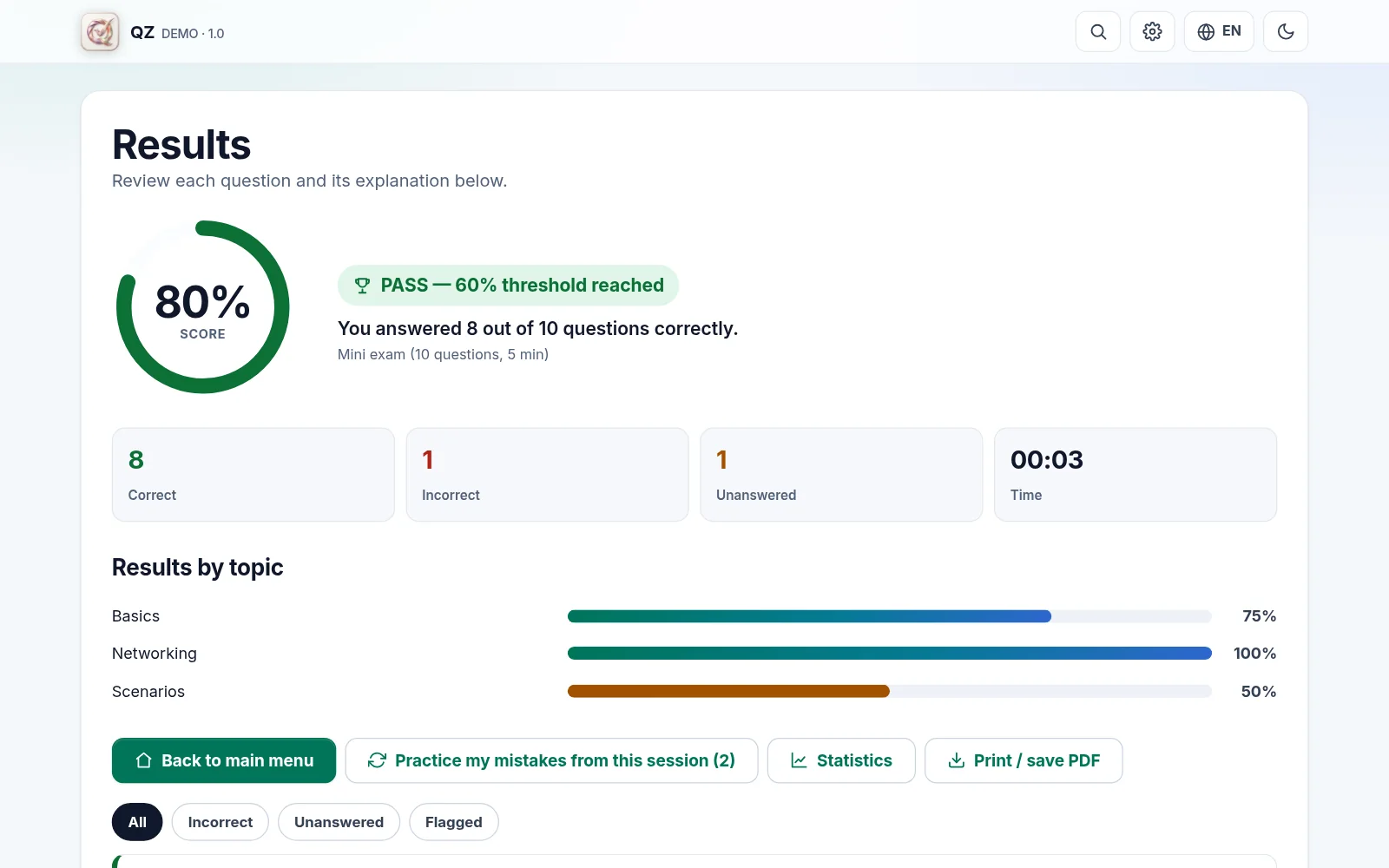Click the "Mini exam (10 questions, 5 min)" text

443,354
